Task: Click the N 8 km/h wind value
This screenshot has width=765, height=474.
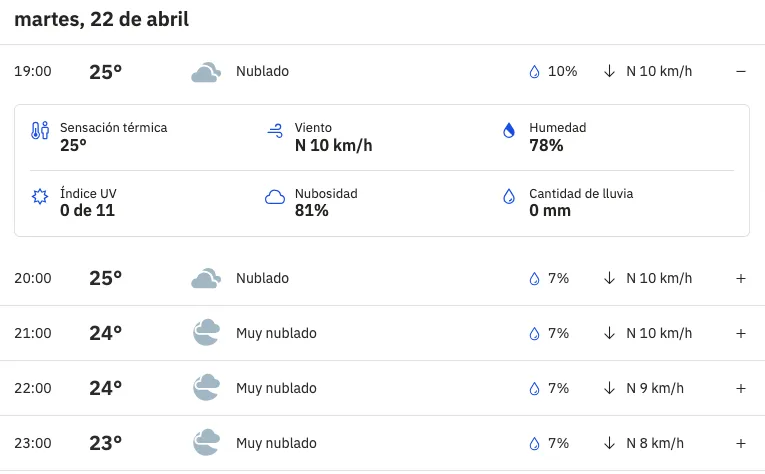Action: [655, 443]
